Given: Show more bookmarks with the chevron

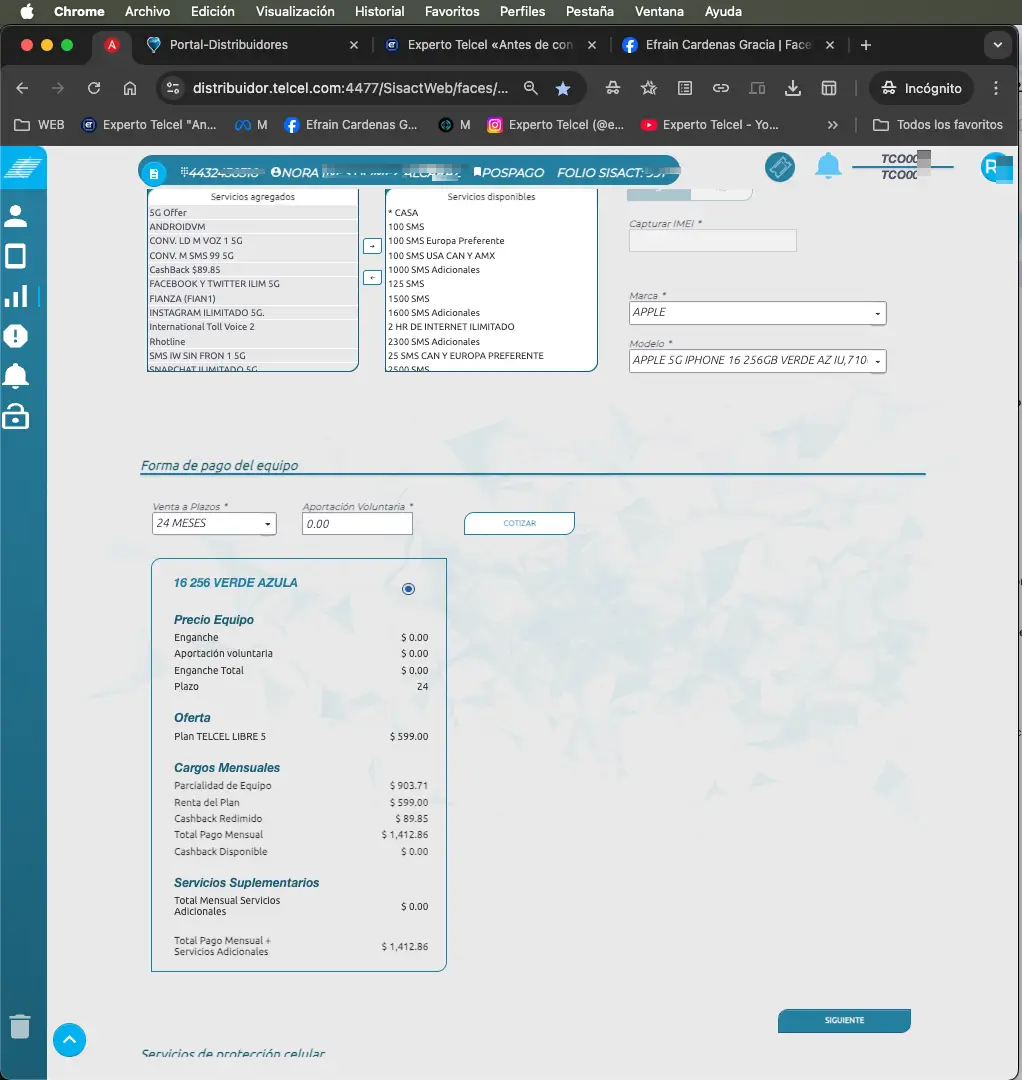Looking at the screenshot, I should 833,125.
